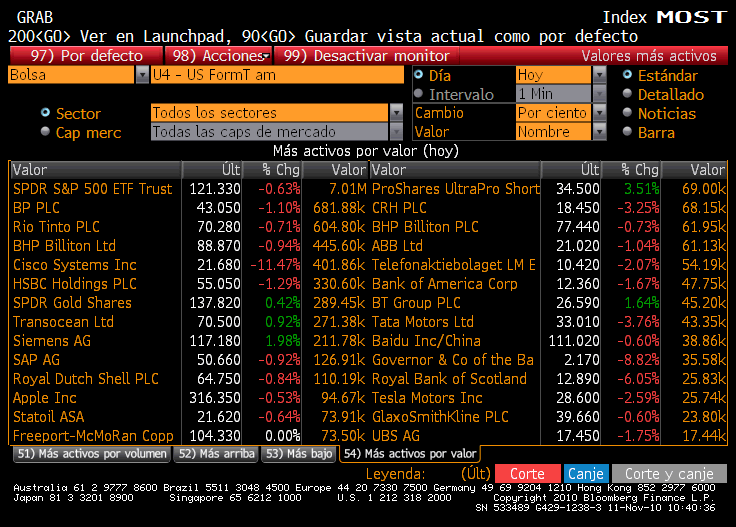Click Freeport-McMoRan Copp
This screenshot has height=527, width=736.
click(x=93, y=436)
